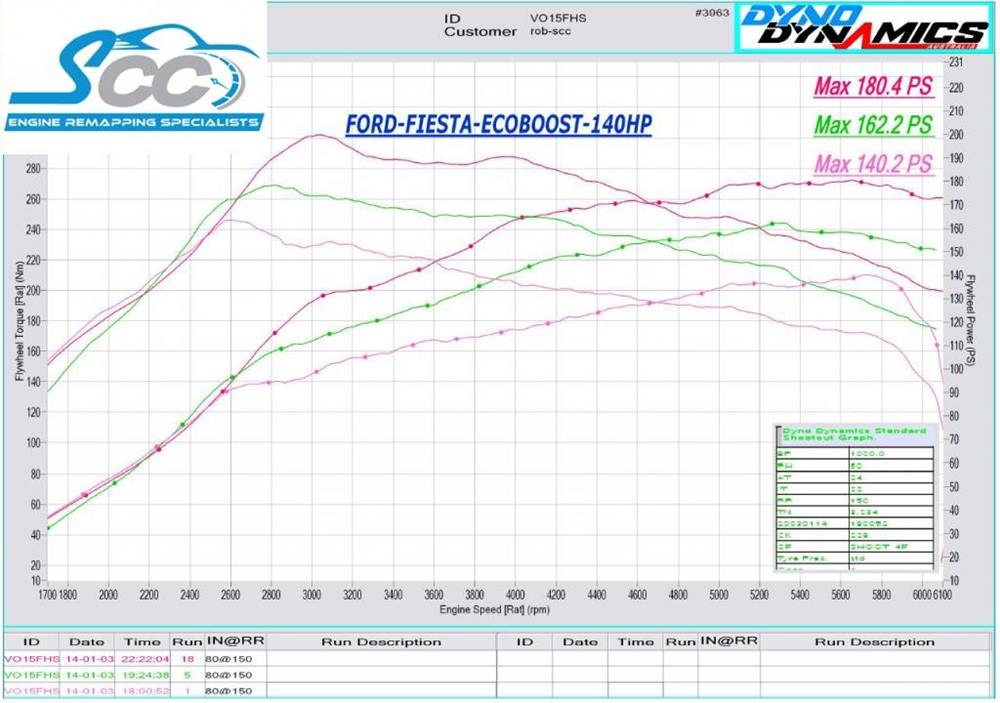Click the 280 tick on the torque axis

(32, 169)
